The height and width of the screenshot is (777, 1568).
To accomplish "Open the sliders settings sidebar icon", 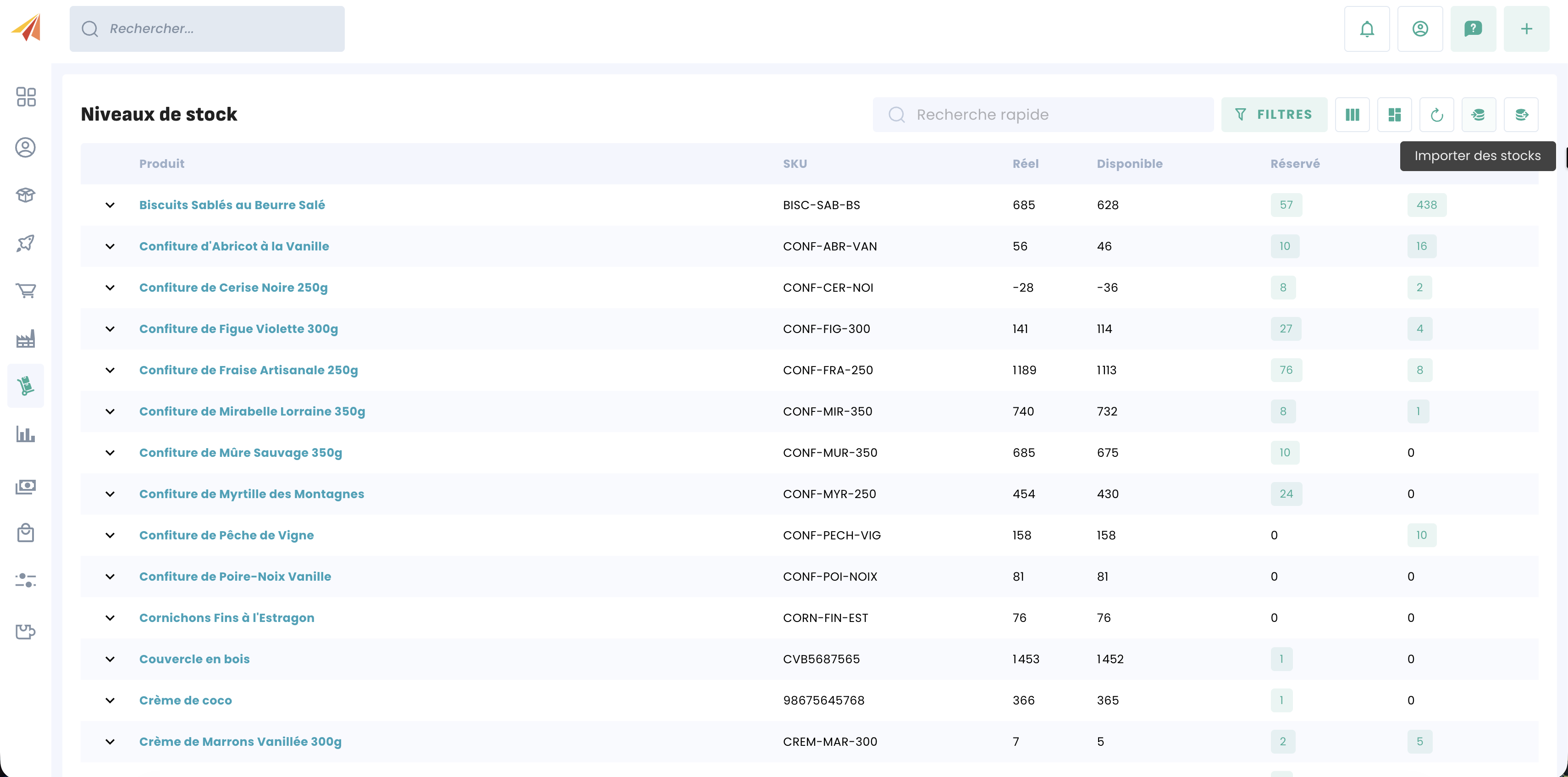I will (x=26, y=580).
